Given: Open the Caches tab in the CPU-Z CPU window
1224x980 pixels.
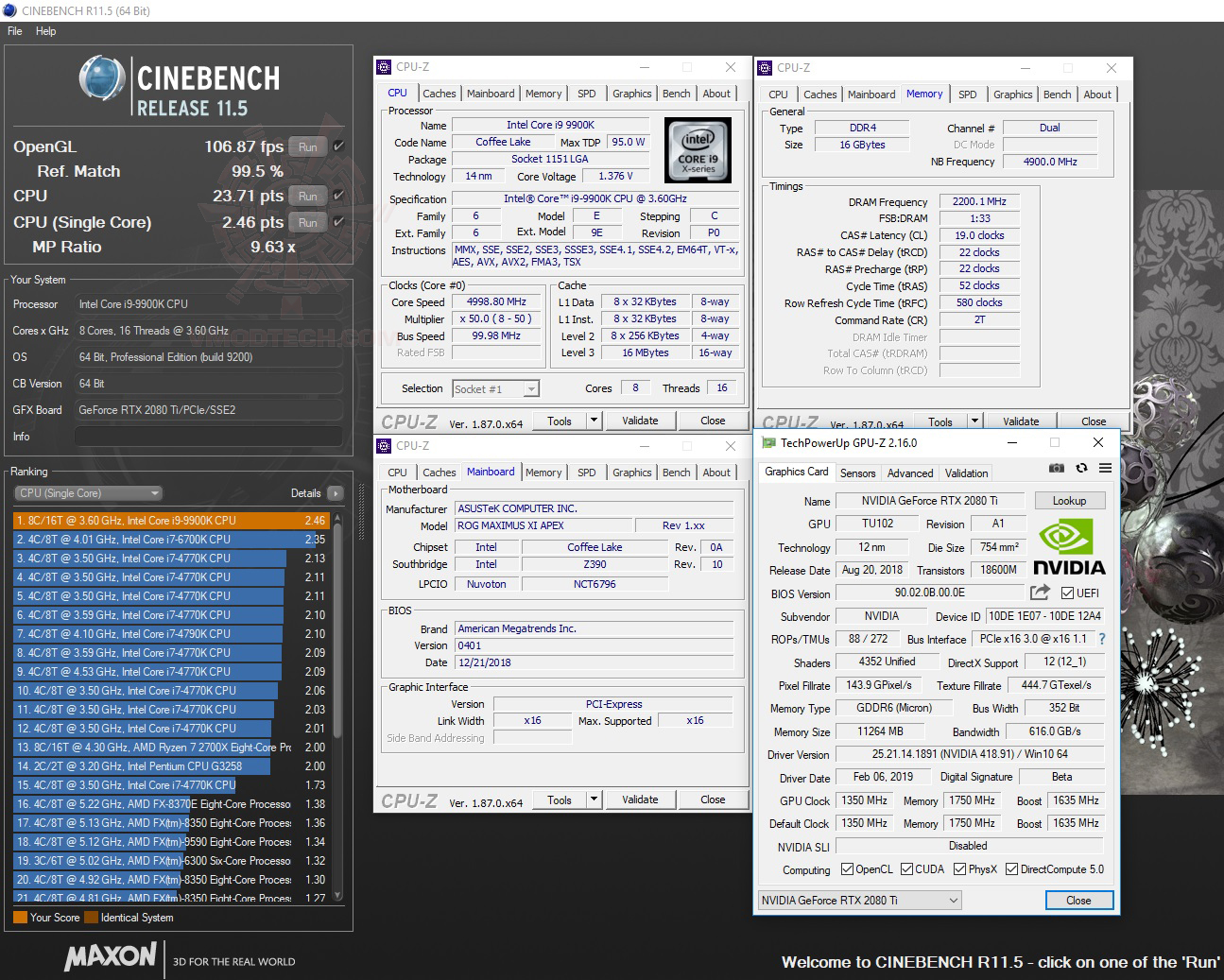Looking at the screenshot, I should coord(439,94).
